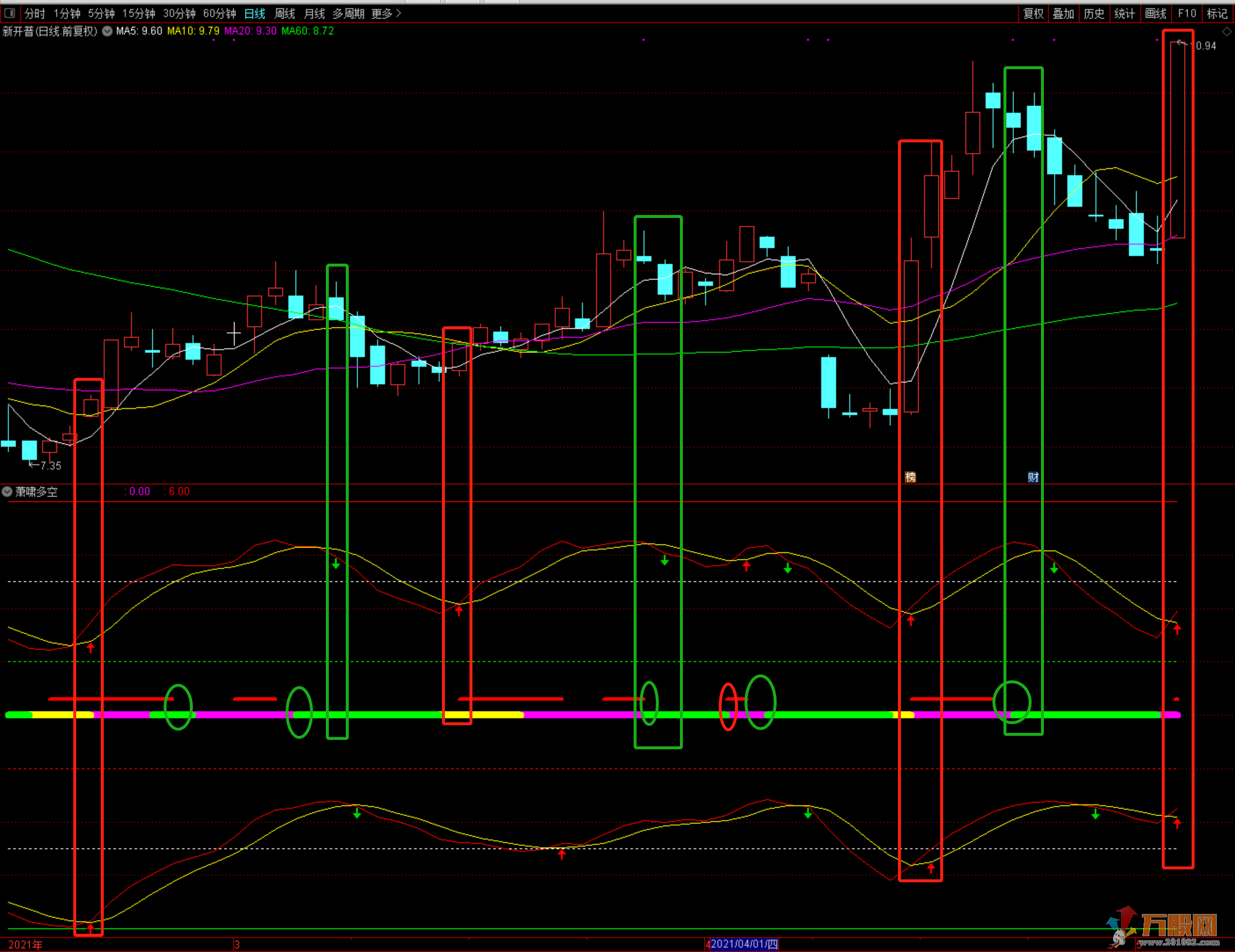Click the 新开普(日线.前复权) title text
The height and width of the screenshot is (952, 1235).
point(50,31)
